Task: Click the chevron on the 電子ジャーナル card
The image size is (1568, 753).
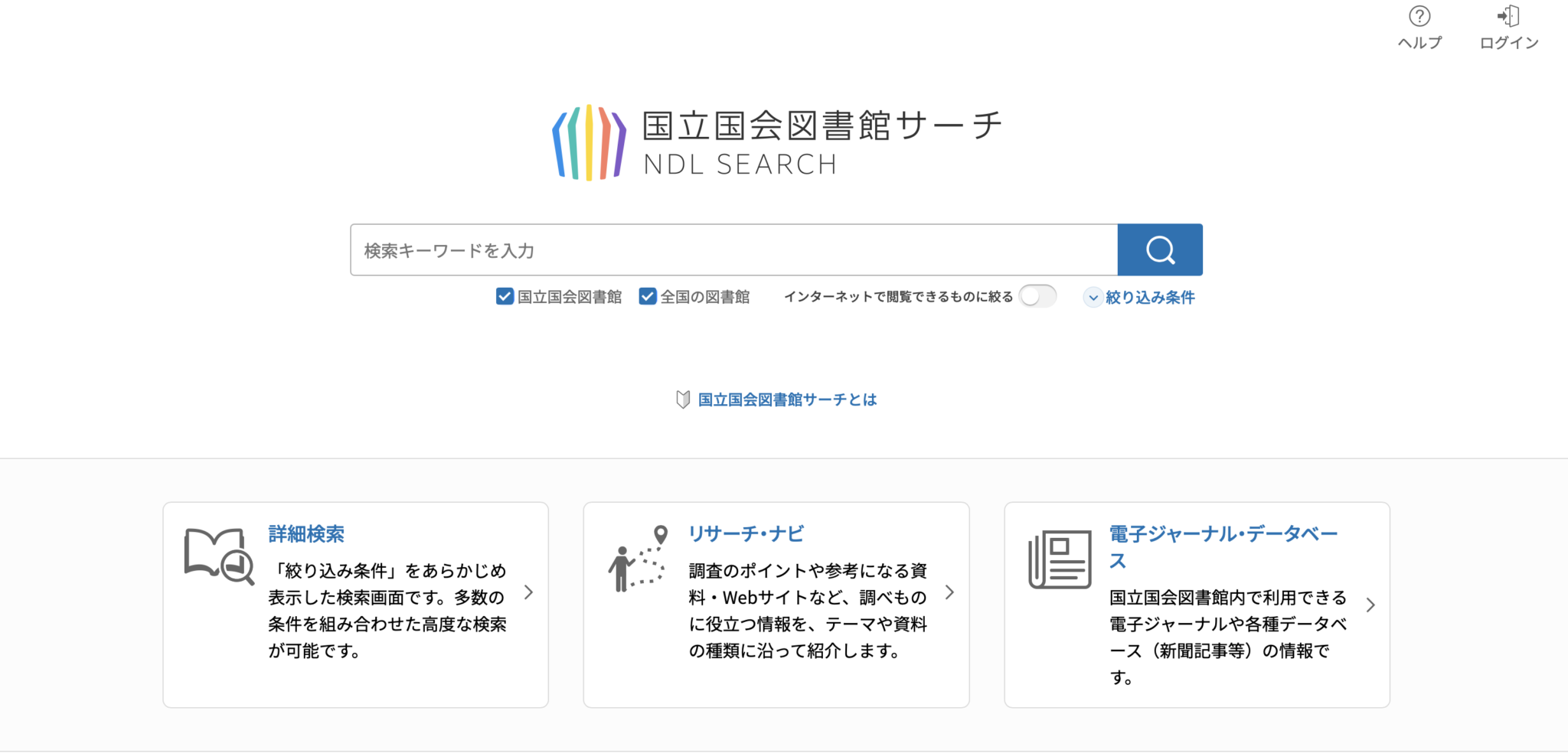Action: point(1370,605)
